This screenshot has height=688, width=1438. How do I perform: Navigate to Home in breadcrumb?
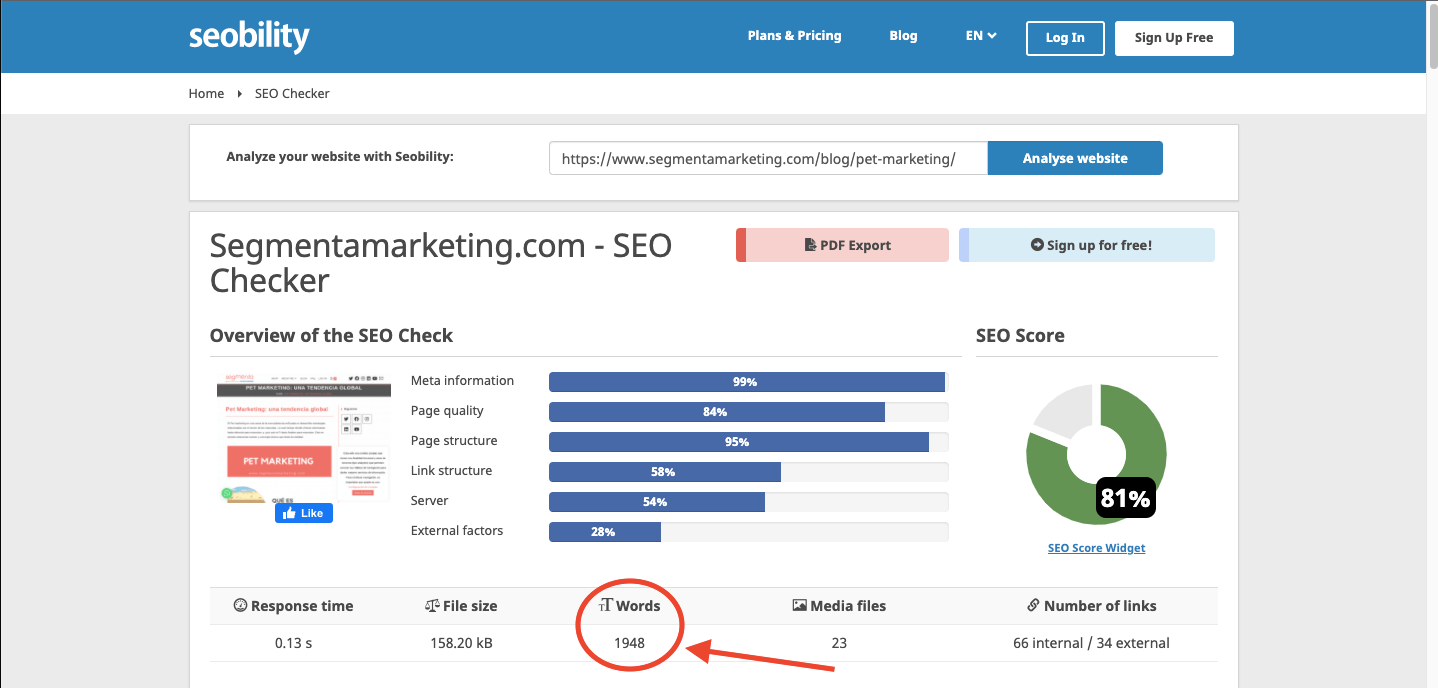[206, 93]
